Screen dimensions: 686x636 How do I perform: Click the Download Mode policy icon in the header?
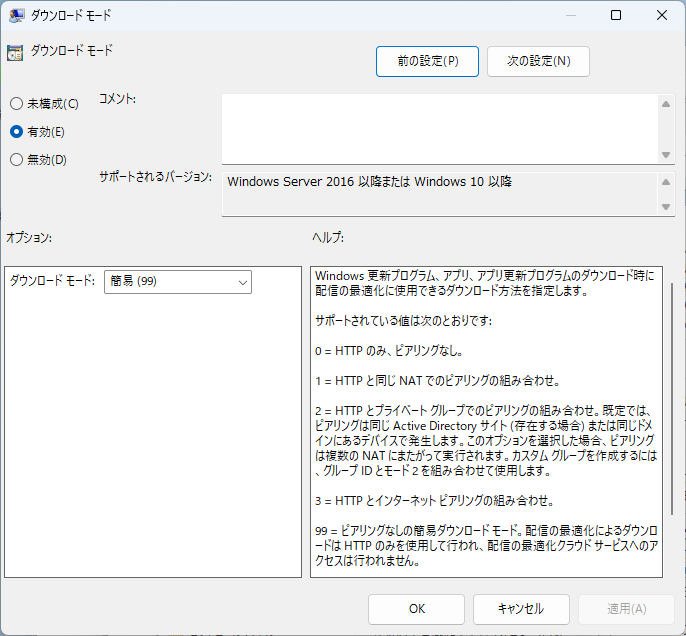[15, 52]
